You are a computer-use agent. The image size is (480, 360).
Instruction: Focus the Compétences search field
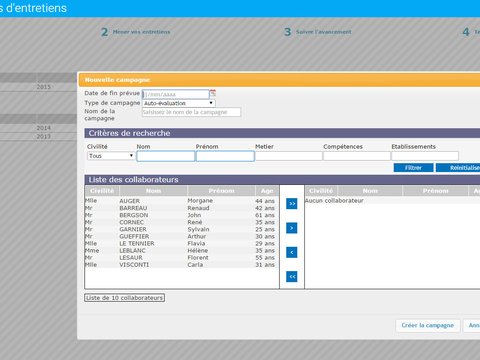pyautogui.click(x=357, y=156)
